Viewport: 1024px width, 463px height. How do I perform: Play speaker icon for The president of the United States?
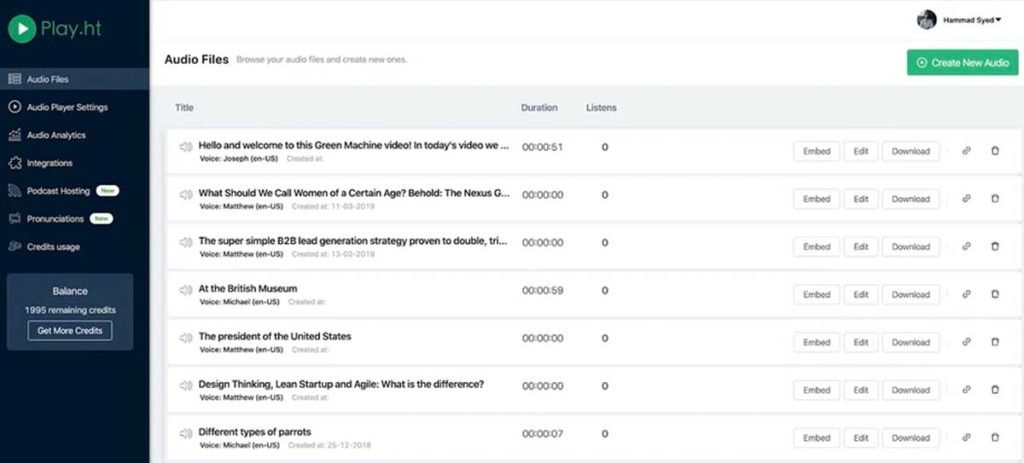tap(185, 338)
